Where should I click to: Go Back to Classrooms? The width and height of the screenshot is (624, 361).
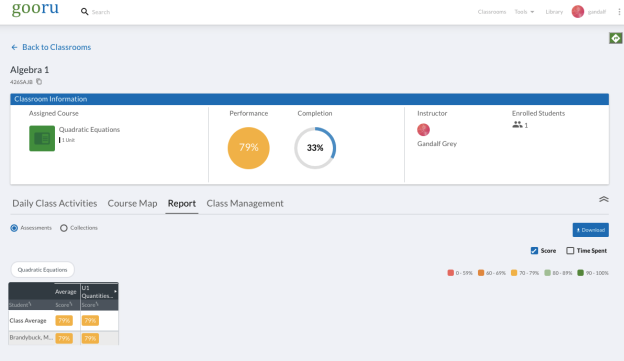click(57, 47)
